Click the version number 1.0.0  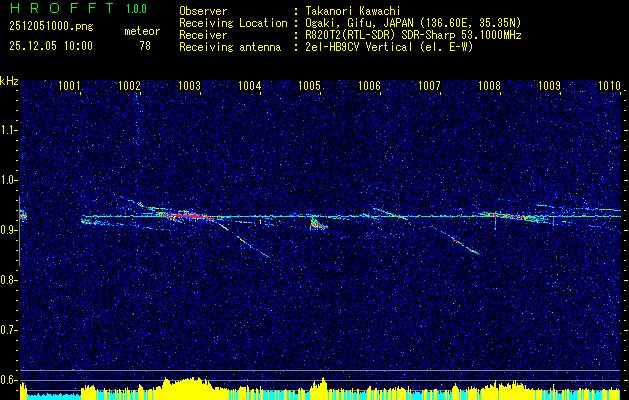point(136,9)
